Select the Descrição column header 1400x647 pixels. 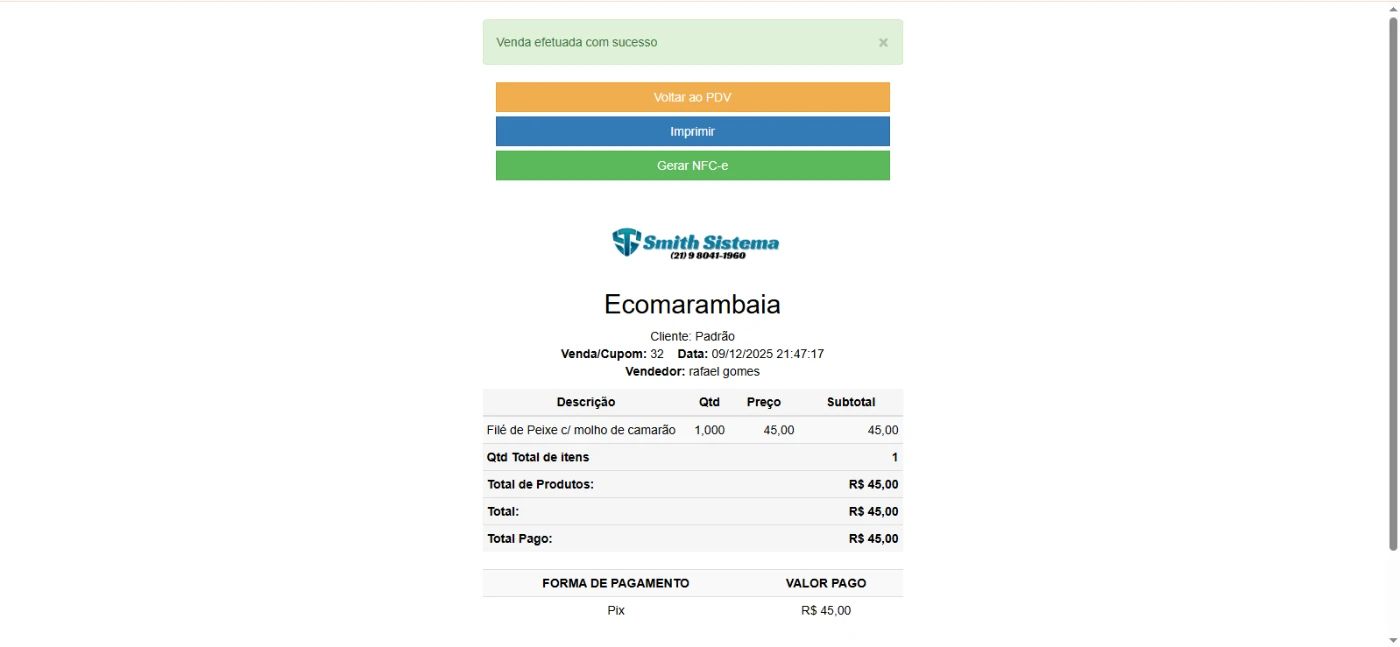pyautogui.click(x=586, y=402)
